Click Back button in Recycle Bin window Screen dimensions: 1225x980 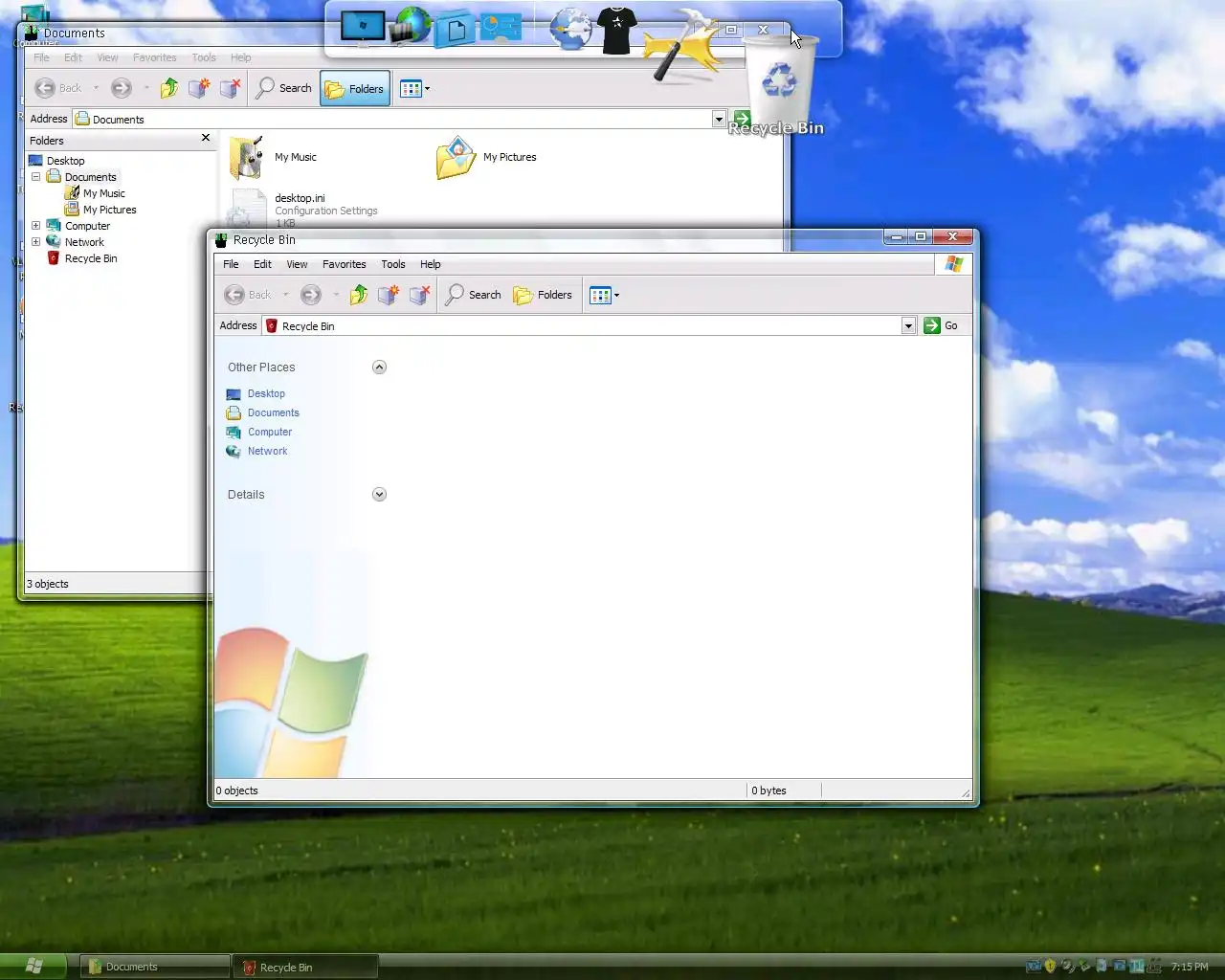(x=248, y=295)
